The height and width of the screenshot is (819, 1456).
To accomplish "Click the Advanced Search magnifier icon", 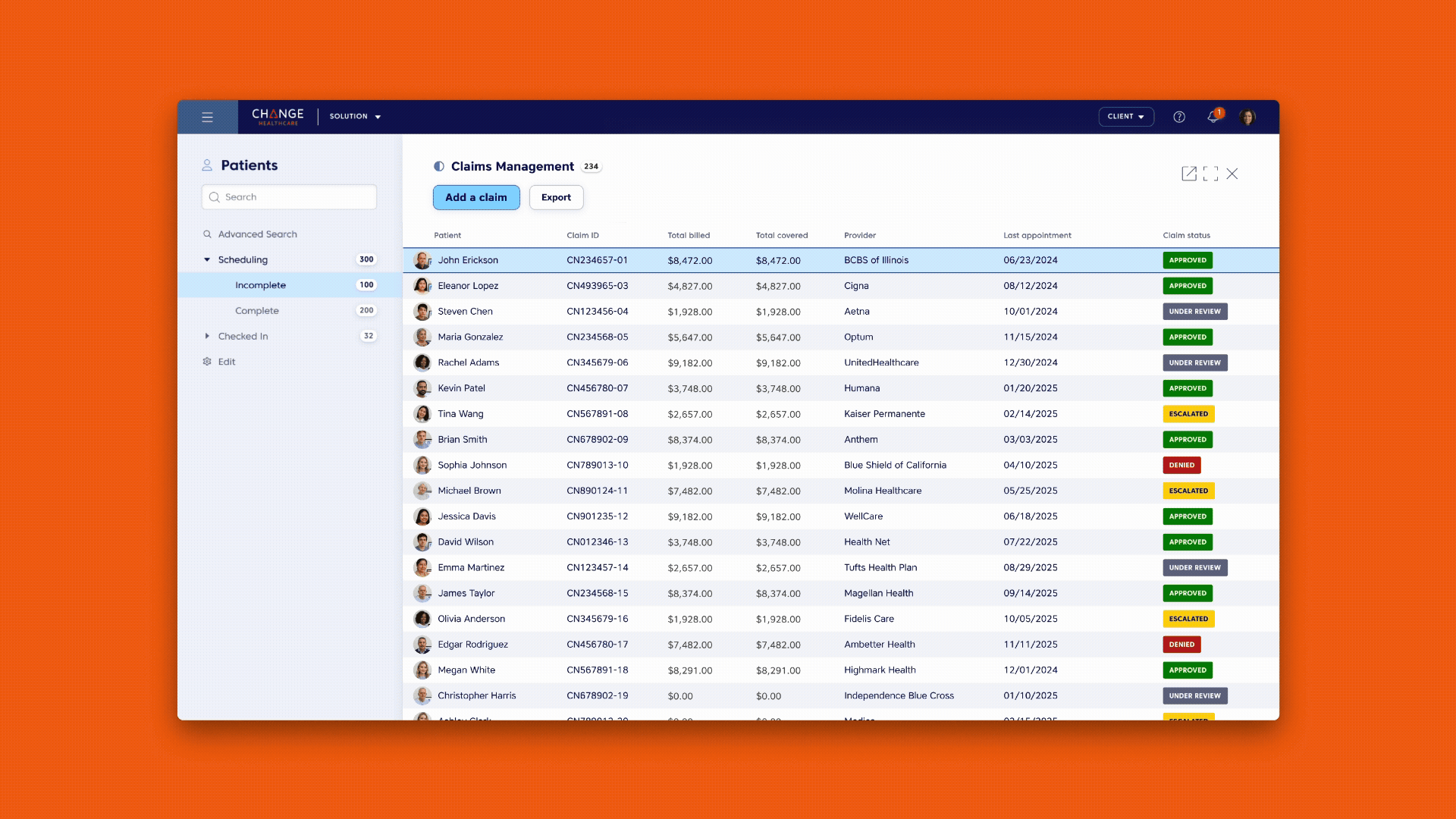I will tap(207, 234).
